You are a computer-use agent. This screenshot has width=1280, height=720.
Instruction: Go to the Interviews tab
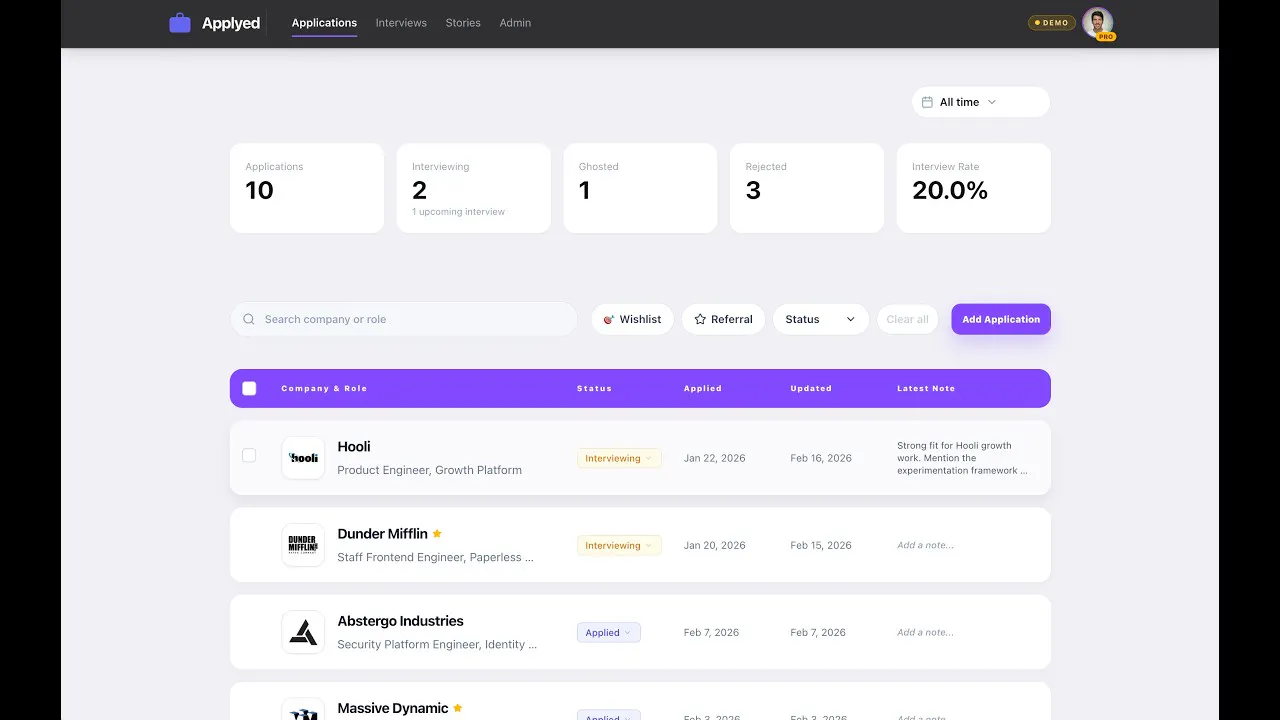(401, 23)
